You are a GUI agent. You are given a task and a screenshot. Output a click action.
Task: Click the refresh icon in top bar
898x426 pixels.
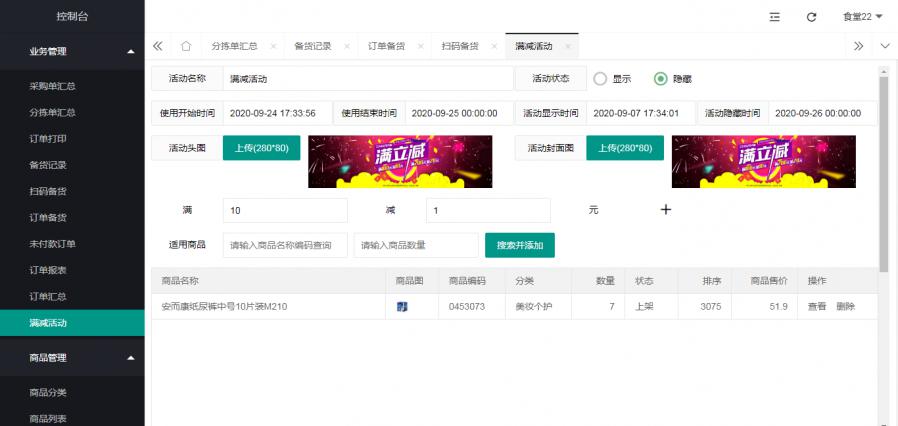tap(811, 17)
